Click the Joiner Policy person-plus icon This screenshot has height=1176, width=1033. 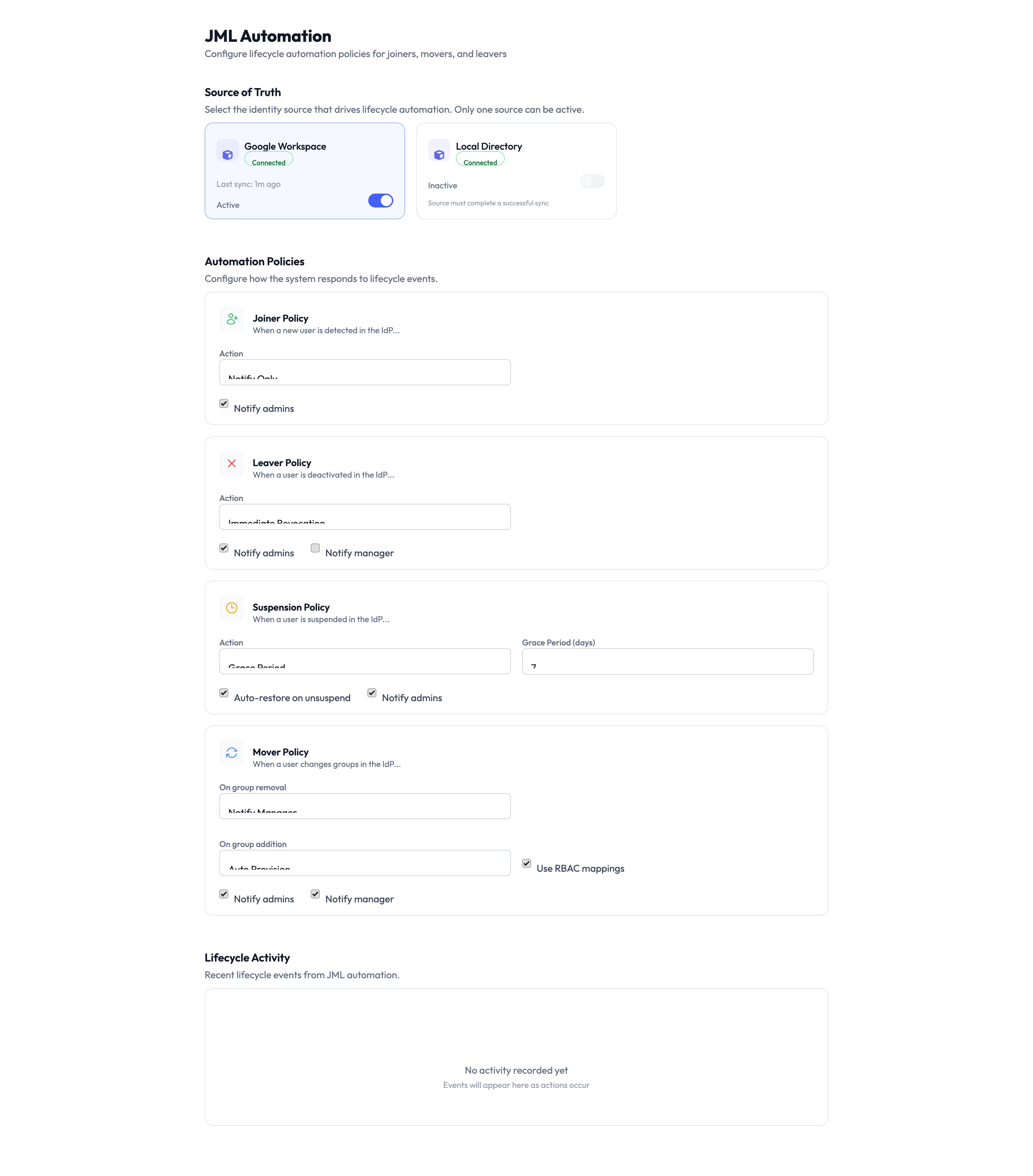point(232,319)
